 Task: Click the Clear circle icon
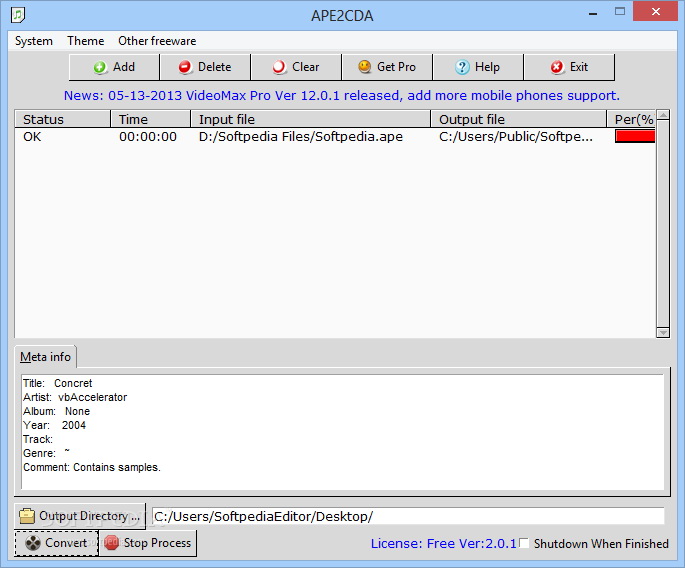[x=279, y=67]
